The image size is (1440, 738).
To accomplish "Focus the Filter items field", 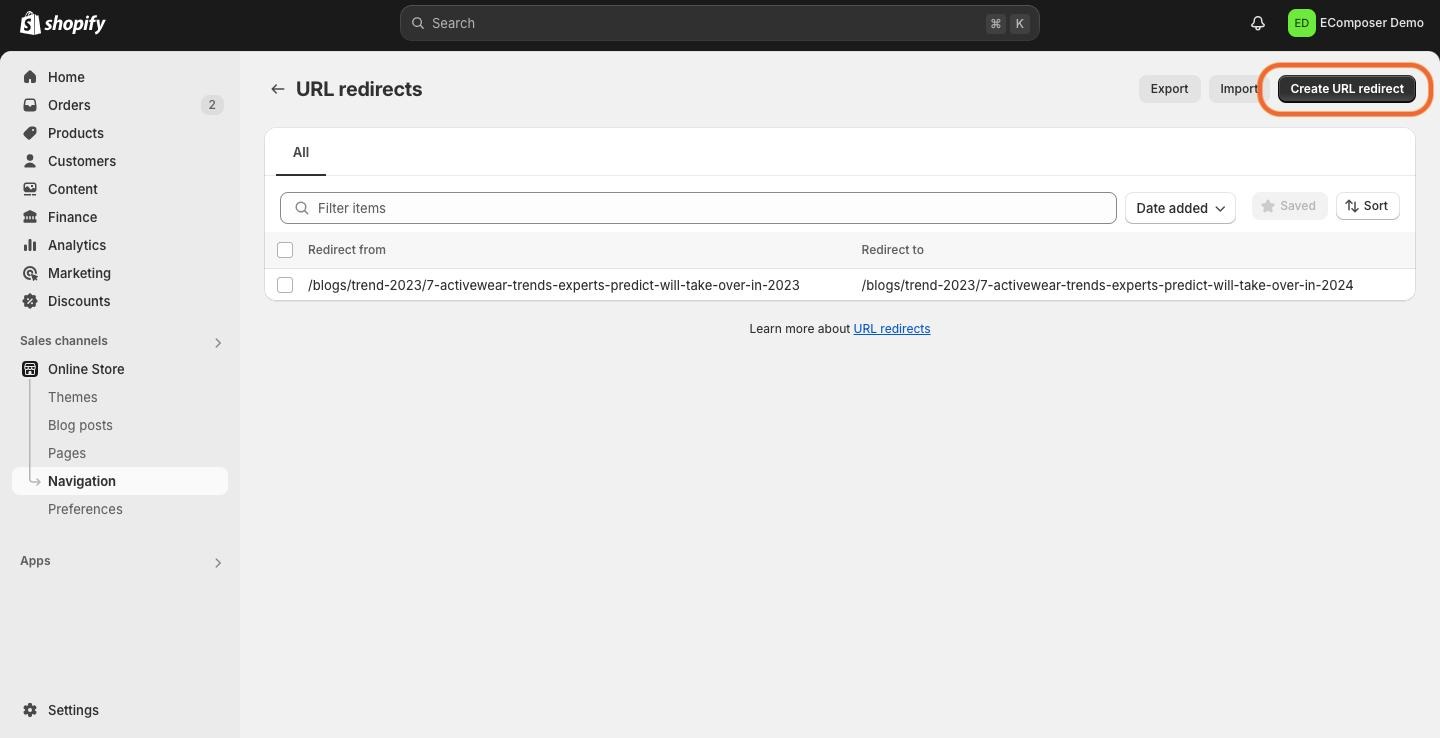I will tap(698, 208).
